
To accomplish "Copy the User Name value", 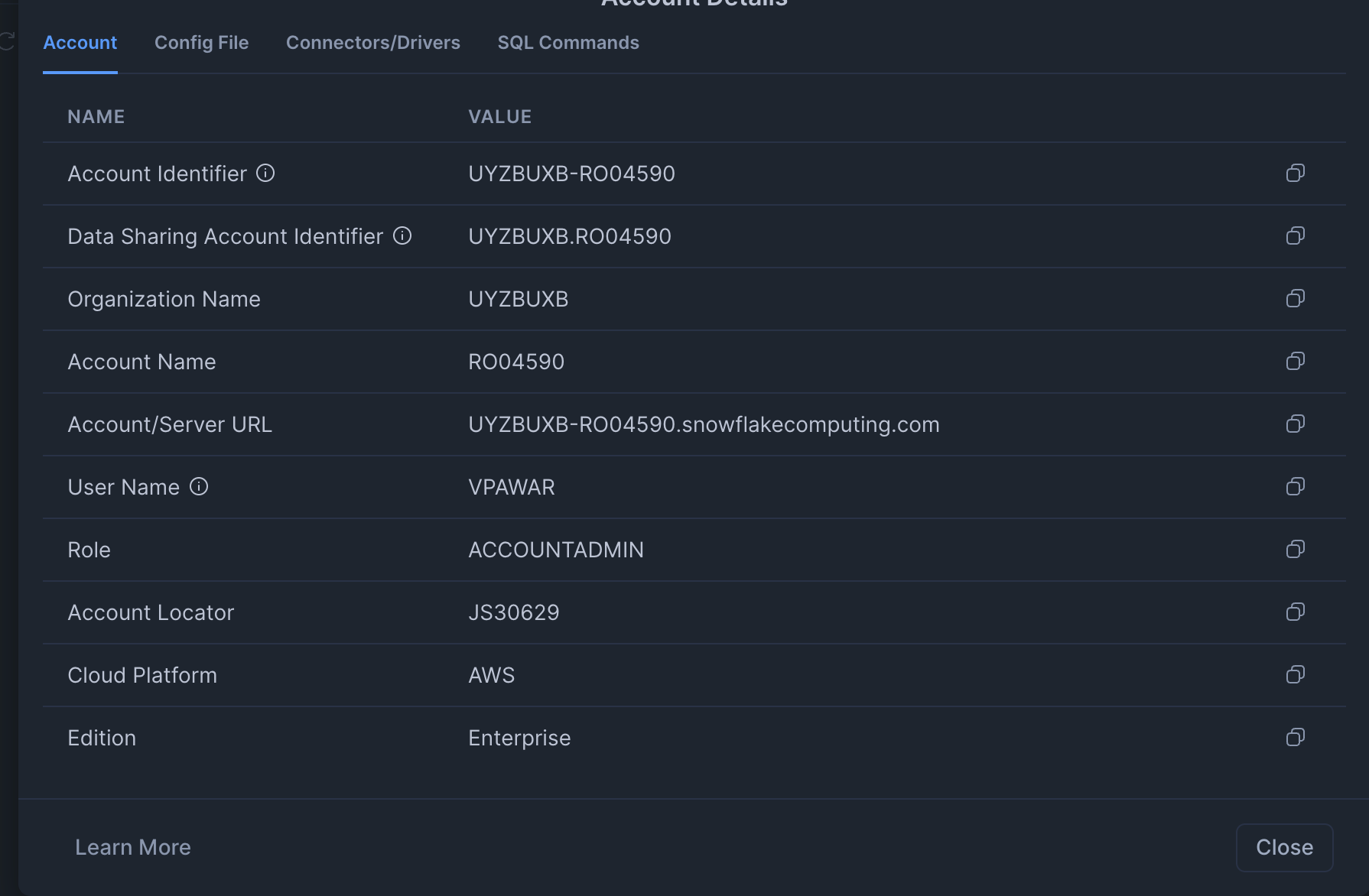I will (x=1295, y=487).
